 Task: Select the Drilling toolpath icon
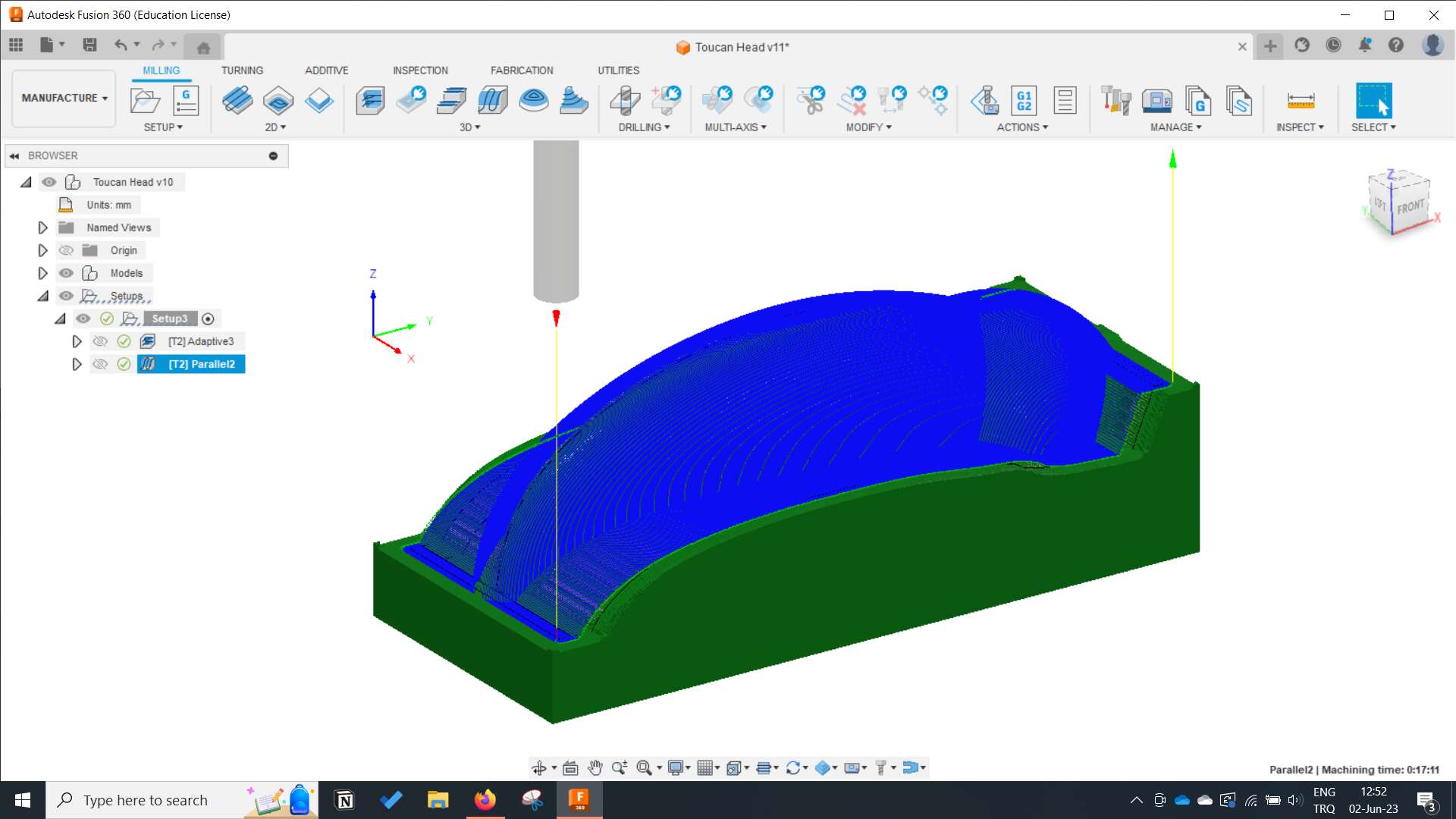625,99
